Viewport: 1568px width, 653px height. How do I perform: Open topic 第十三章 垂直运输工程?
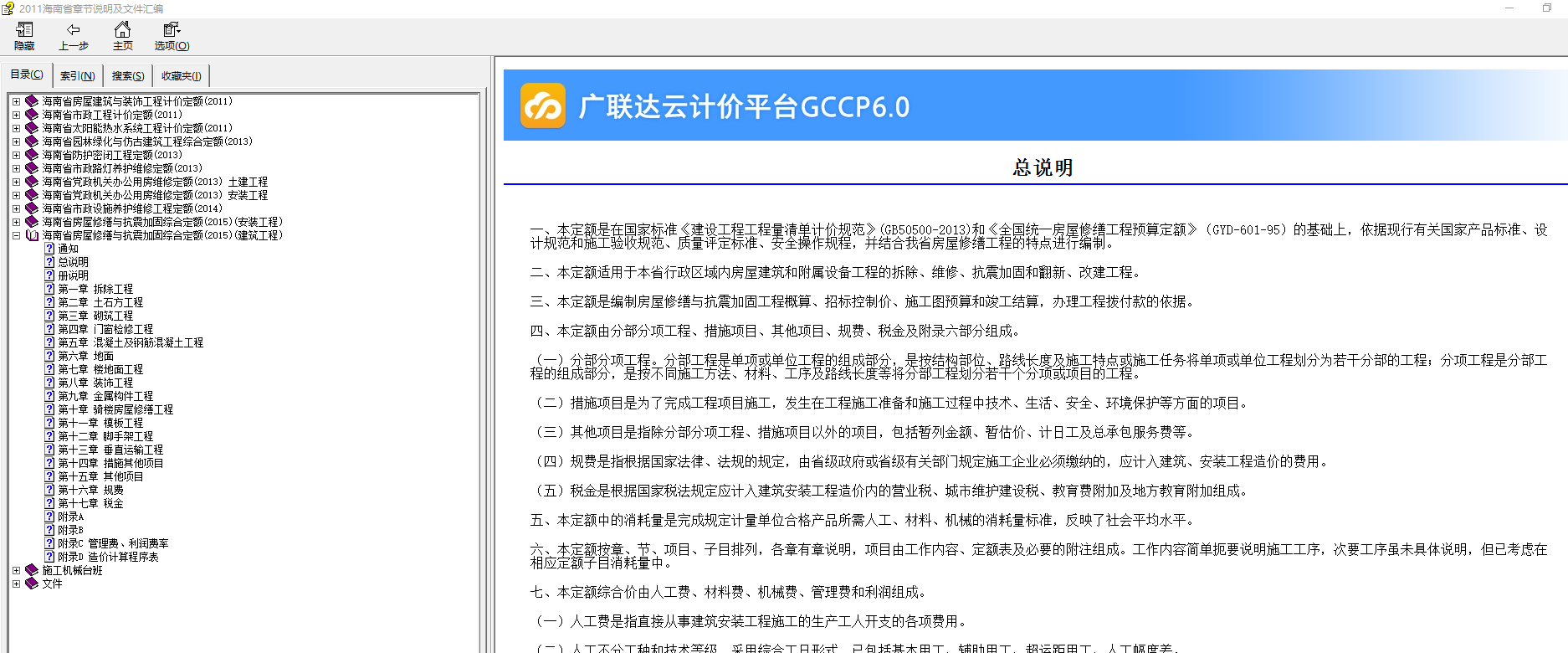(110, 450)
